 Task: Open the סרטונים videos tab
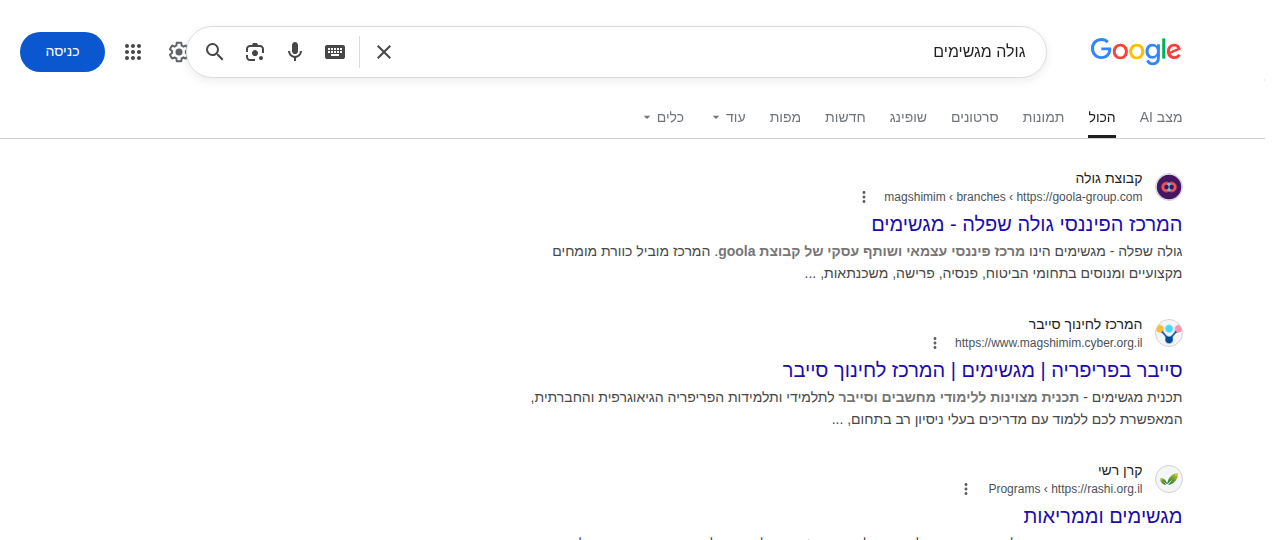pos(974,117)
